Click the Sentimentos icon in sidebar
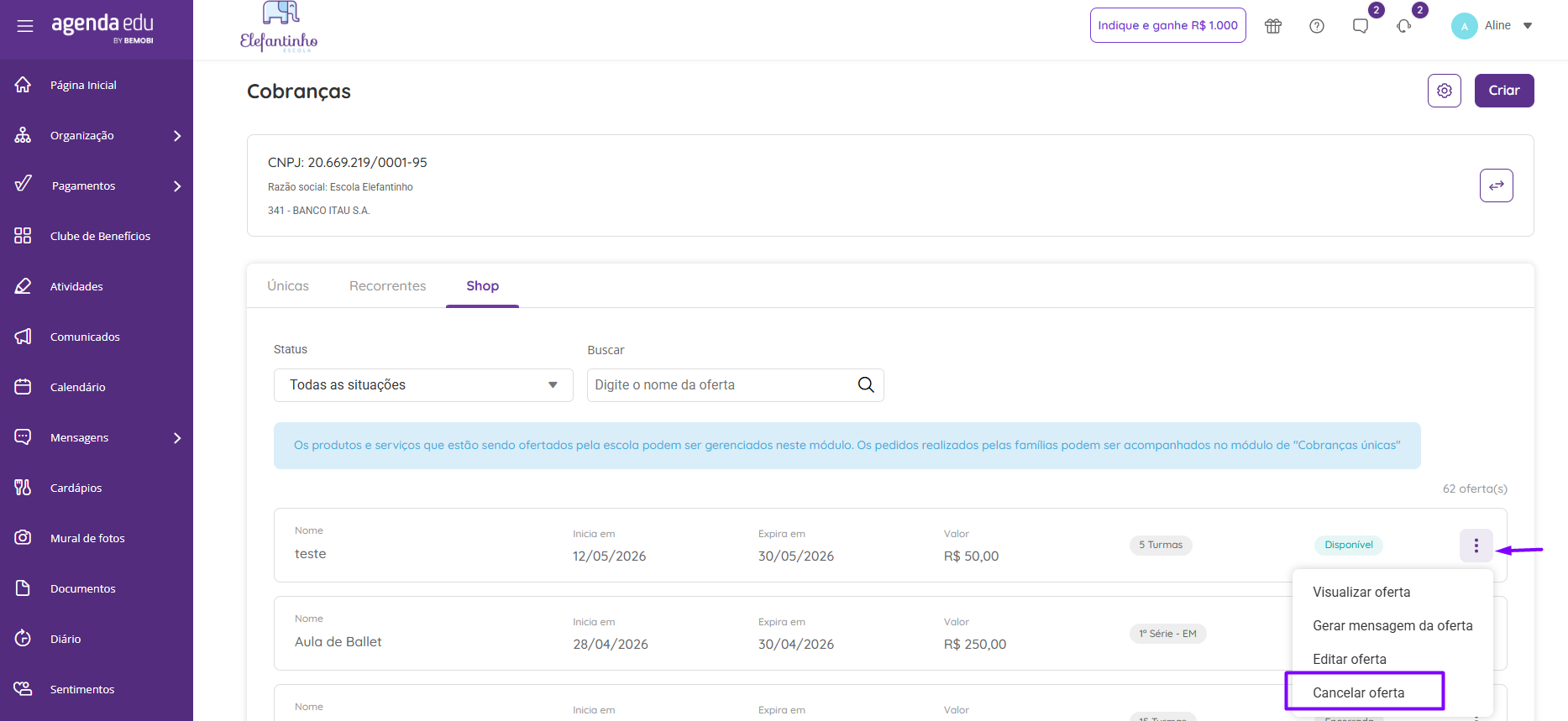 (23, 689)
